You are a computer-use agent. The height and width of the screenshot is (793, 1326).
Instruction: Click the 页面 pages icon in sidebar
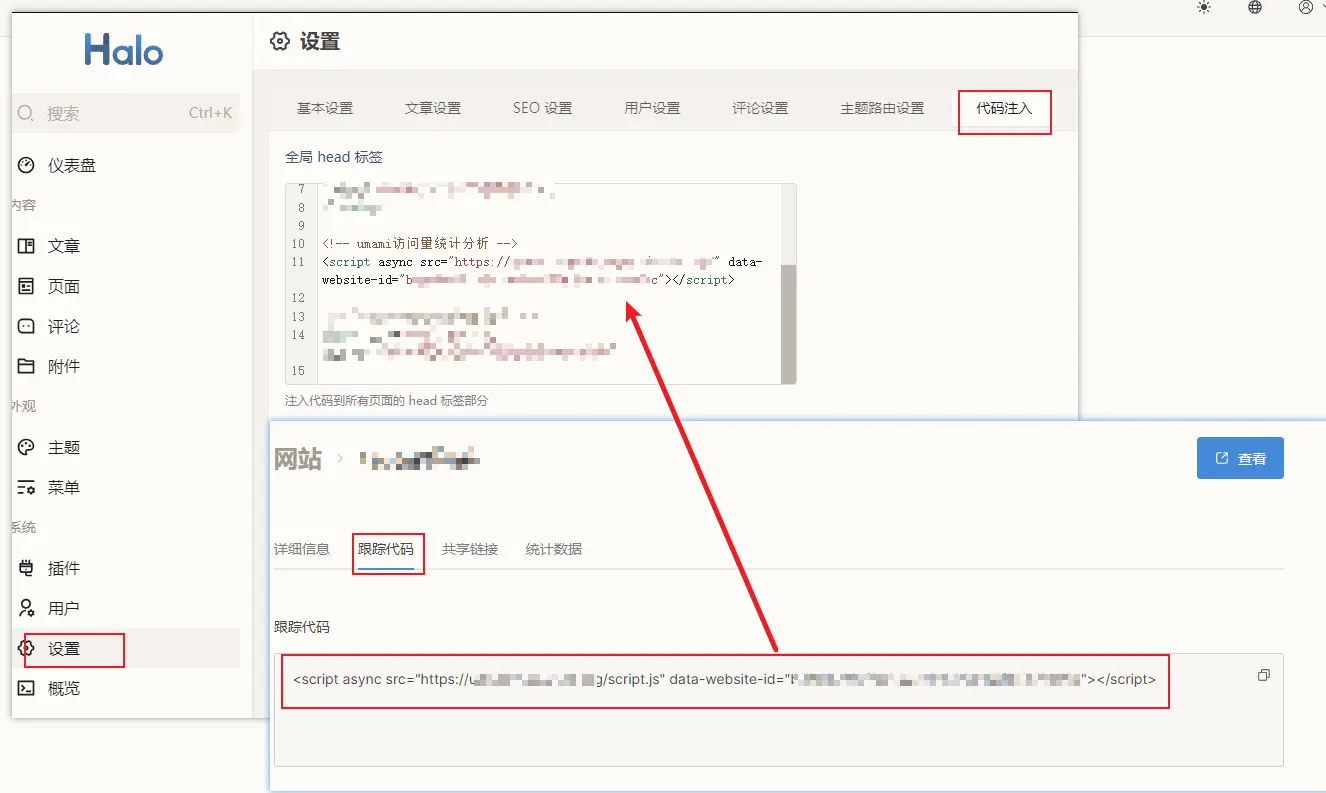click(x=27, y=287)
